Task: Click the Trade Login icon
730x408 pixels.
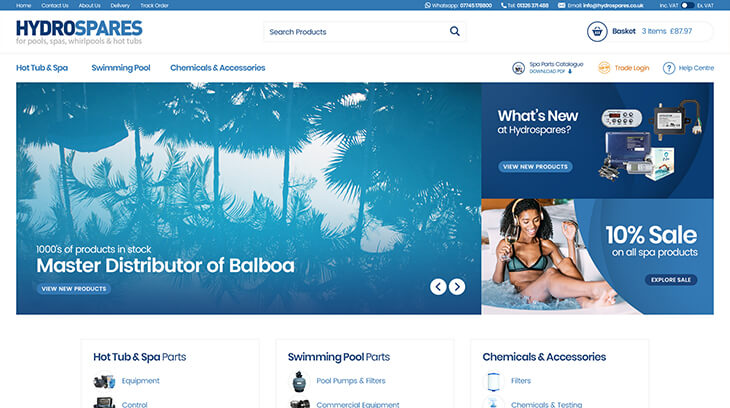Action: [x=604, y=68]
